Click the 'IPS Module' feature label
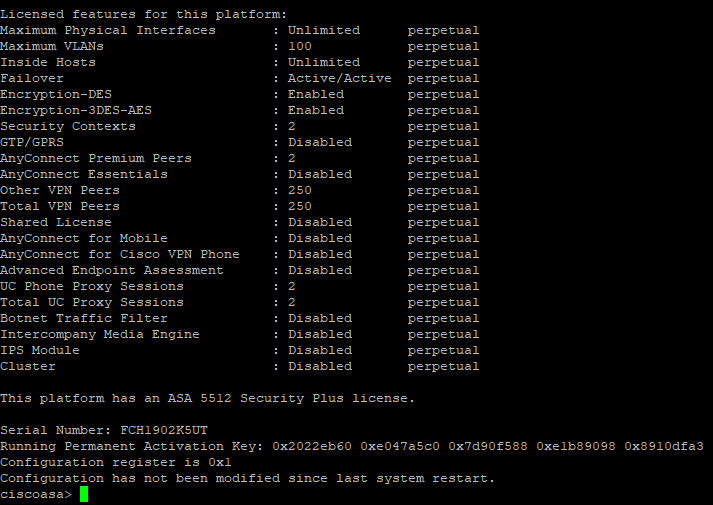713x505 pixels. pos(40,350)
